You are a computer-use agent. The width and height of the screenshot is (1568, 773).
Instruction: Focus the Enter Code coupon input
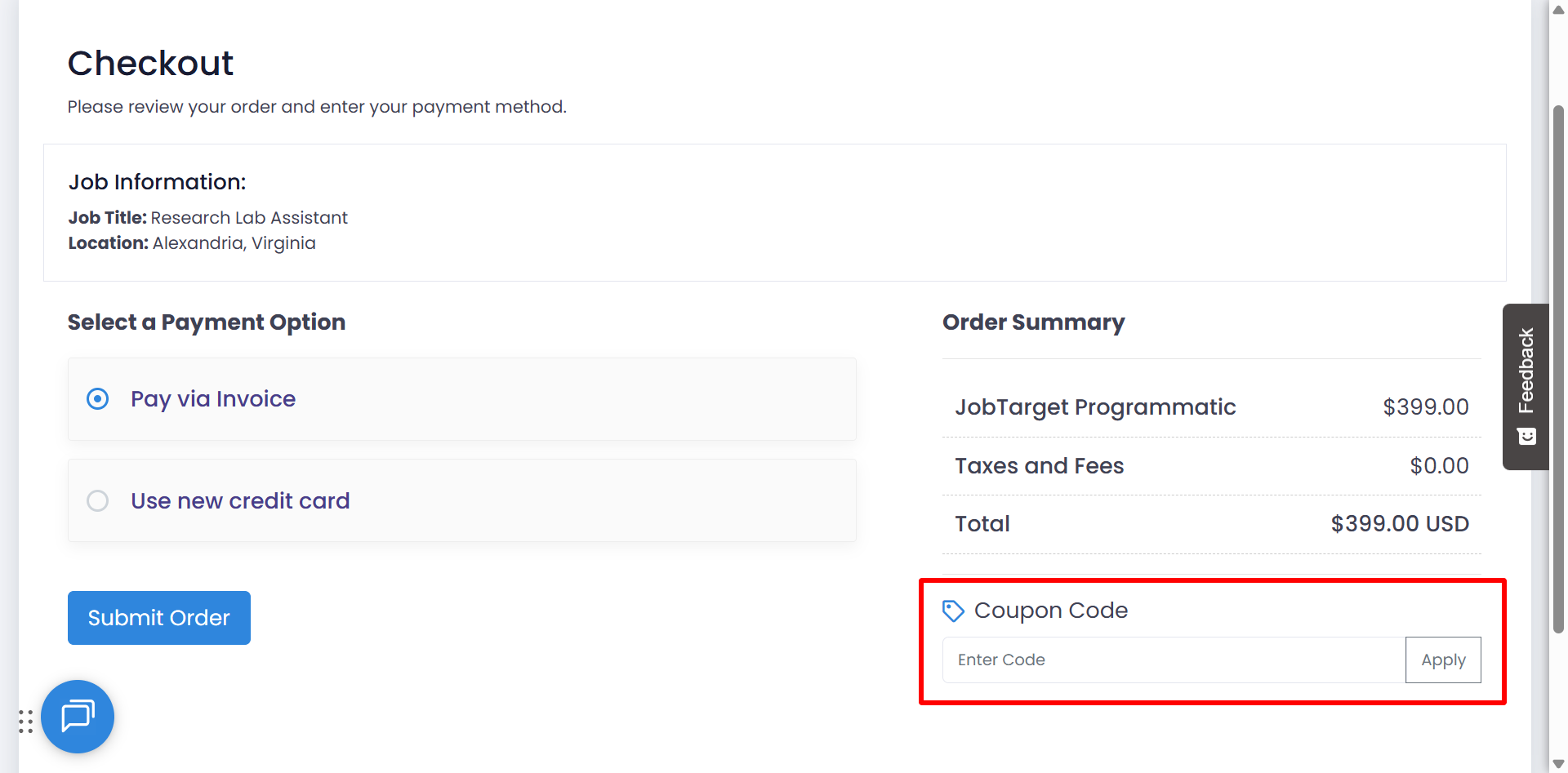tap(1173, 660)
